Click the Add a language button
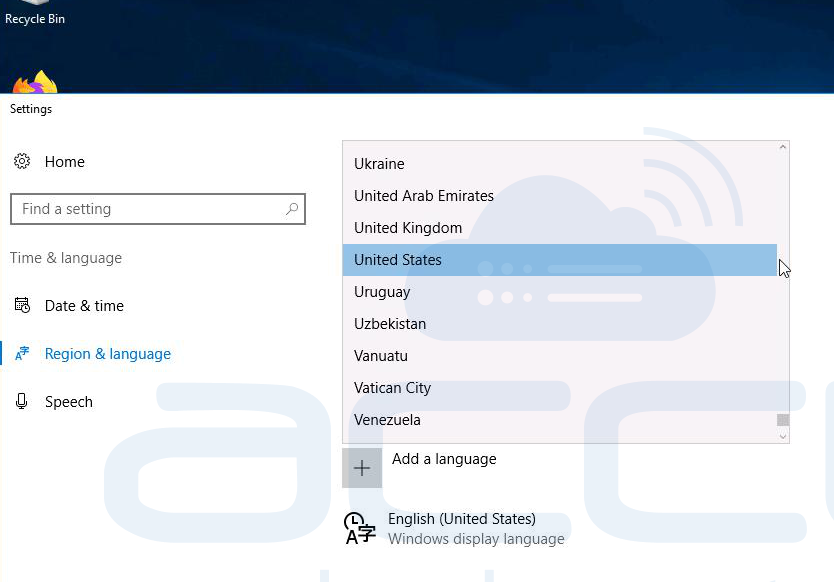 coord(444,459)
